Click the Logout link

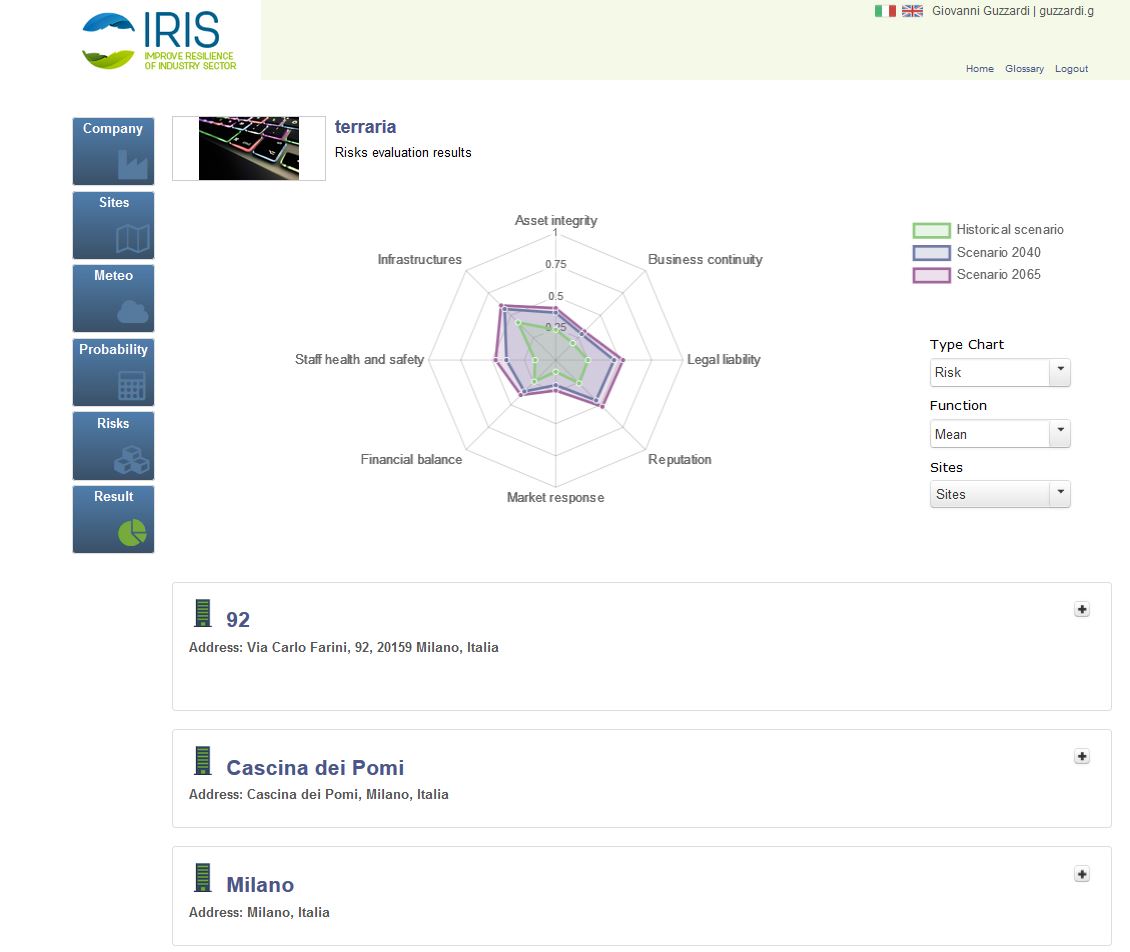coord(1071,68)
